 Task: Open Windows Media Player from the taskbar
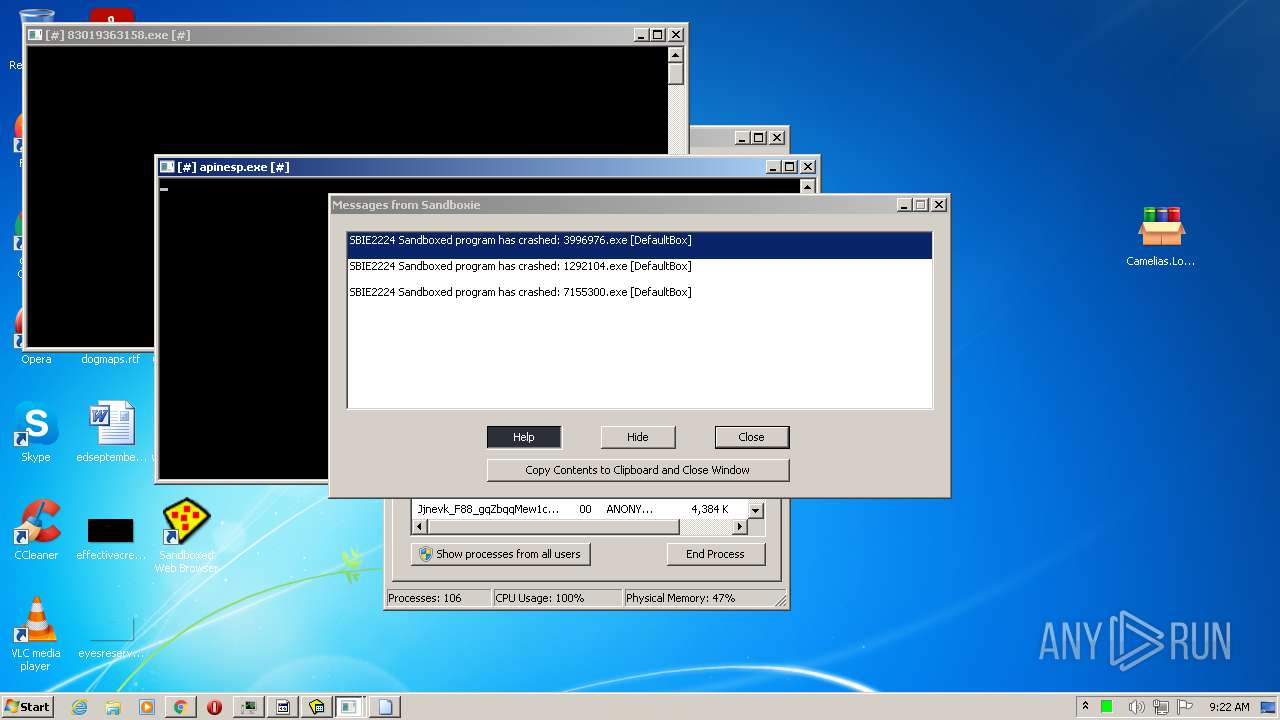(147, 707)
